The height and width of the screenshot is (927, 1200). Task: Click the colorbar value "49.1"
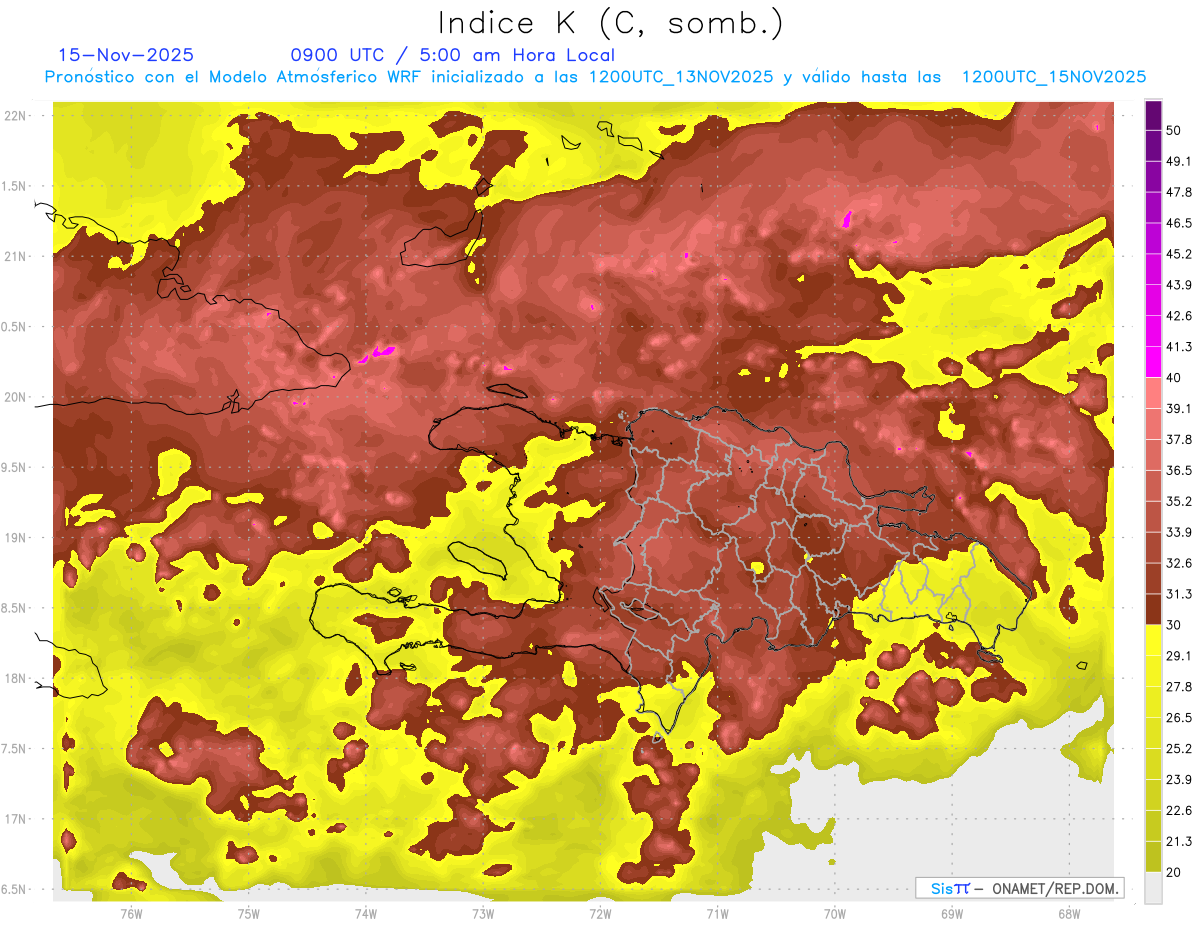(x=1179, y=161)
